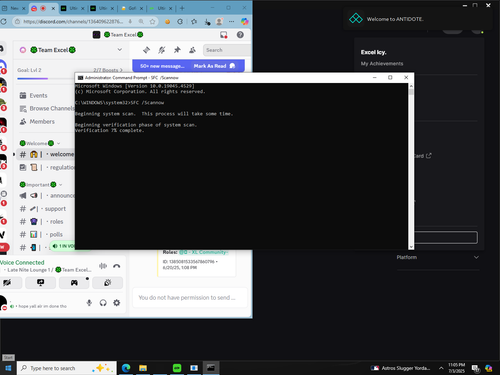Open welcome channel

(46, 154)
